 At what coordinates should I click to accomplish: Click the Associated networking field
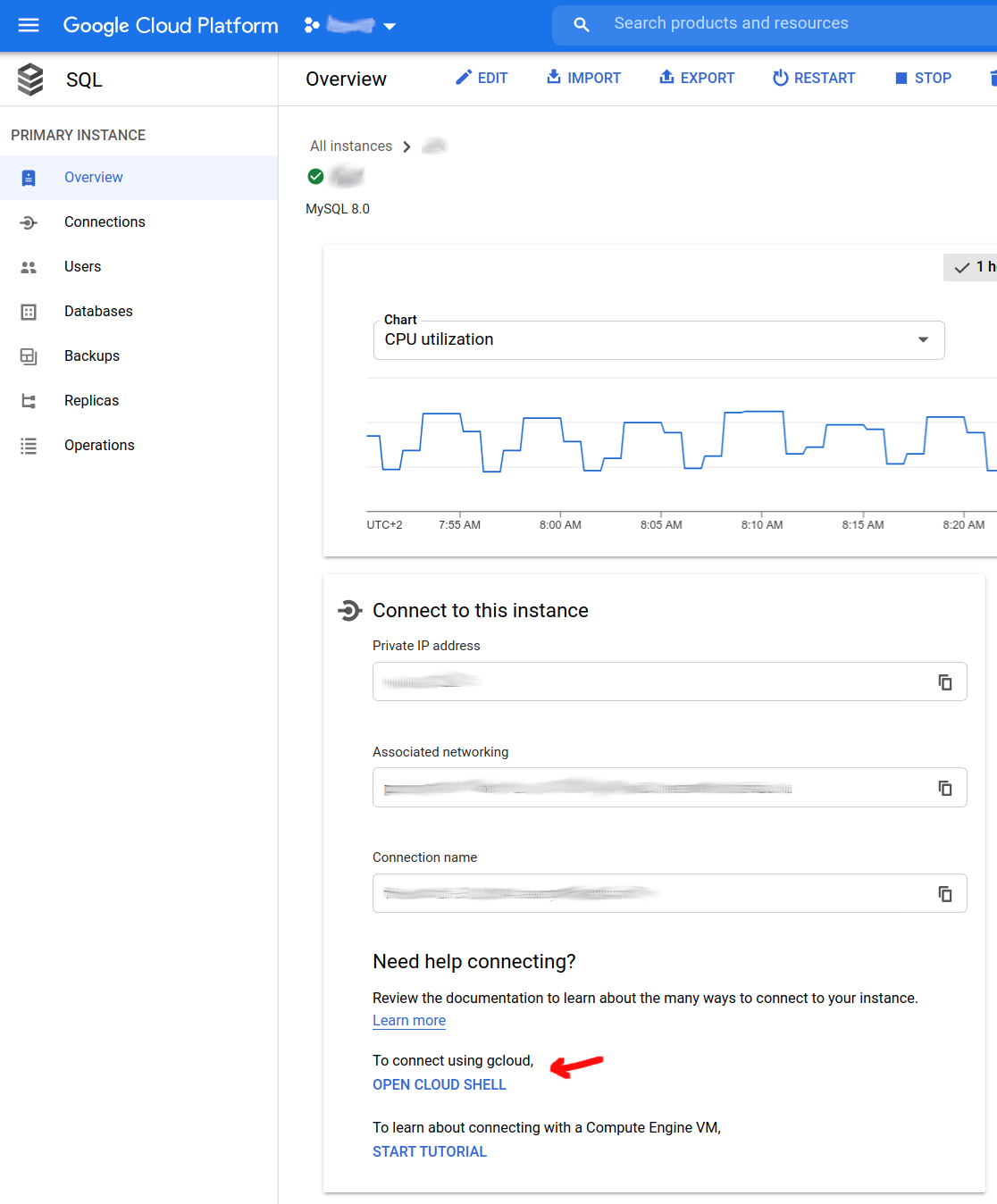[x=669, y=788]
